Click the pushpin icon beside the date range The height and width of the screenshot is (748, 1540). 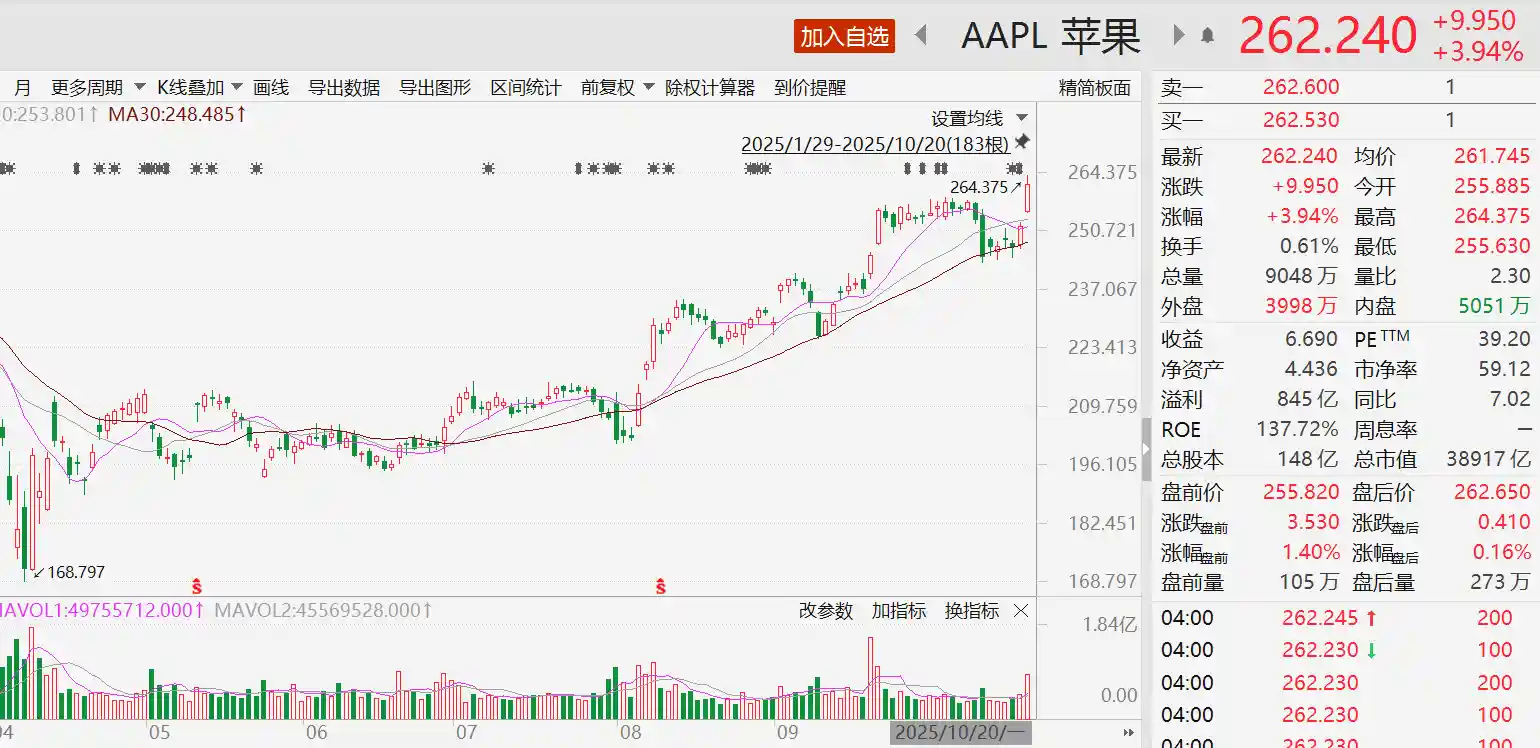coord(1021,142)
